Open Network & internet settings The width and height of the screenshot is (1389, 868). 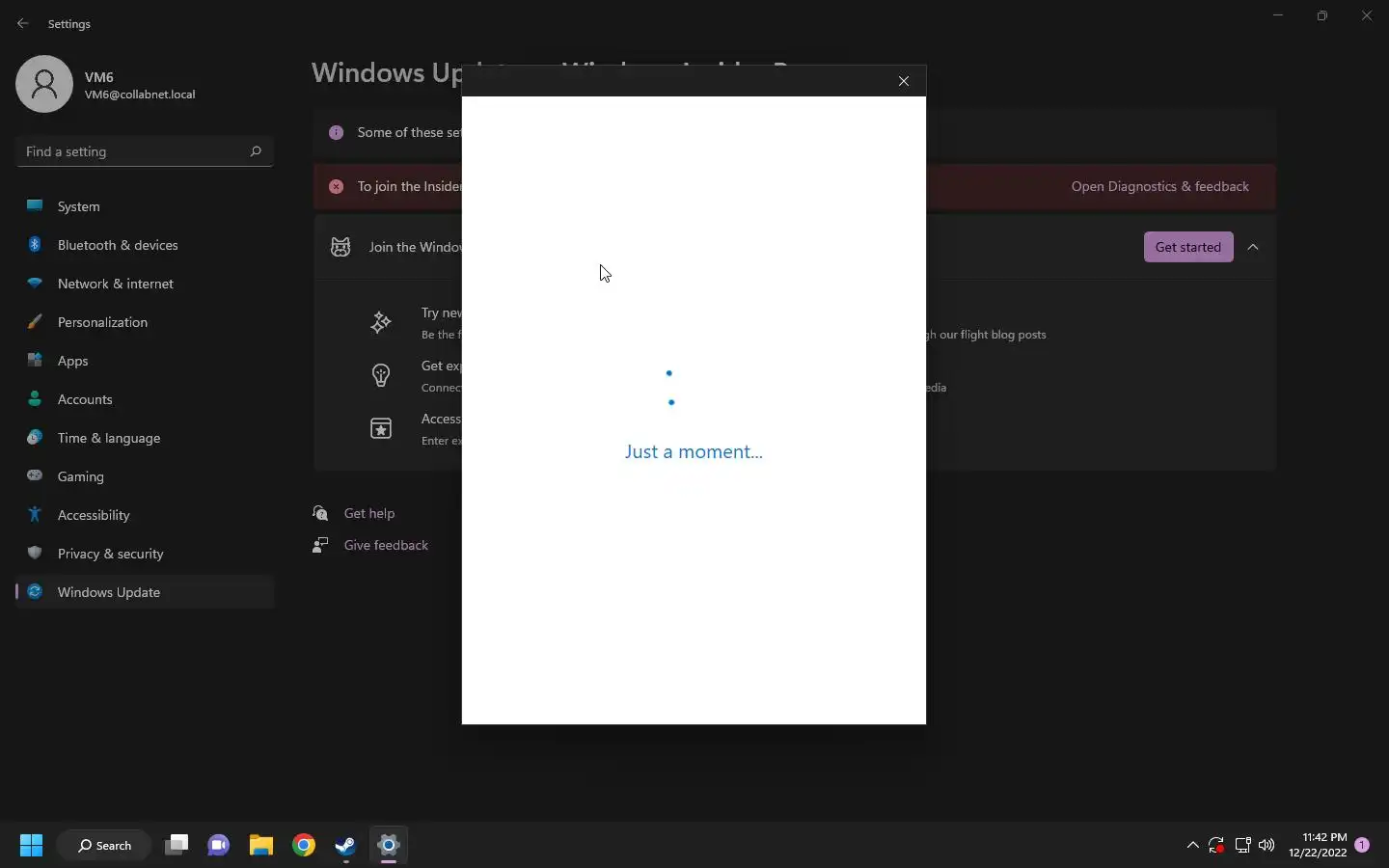click(x=145, y=284)
